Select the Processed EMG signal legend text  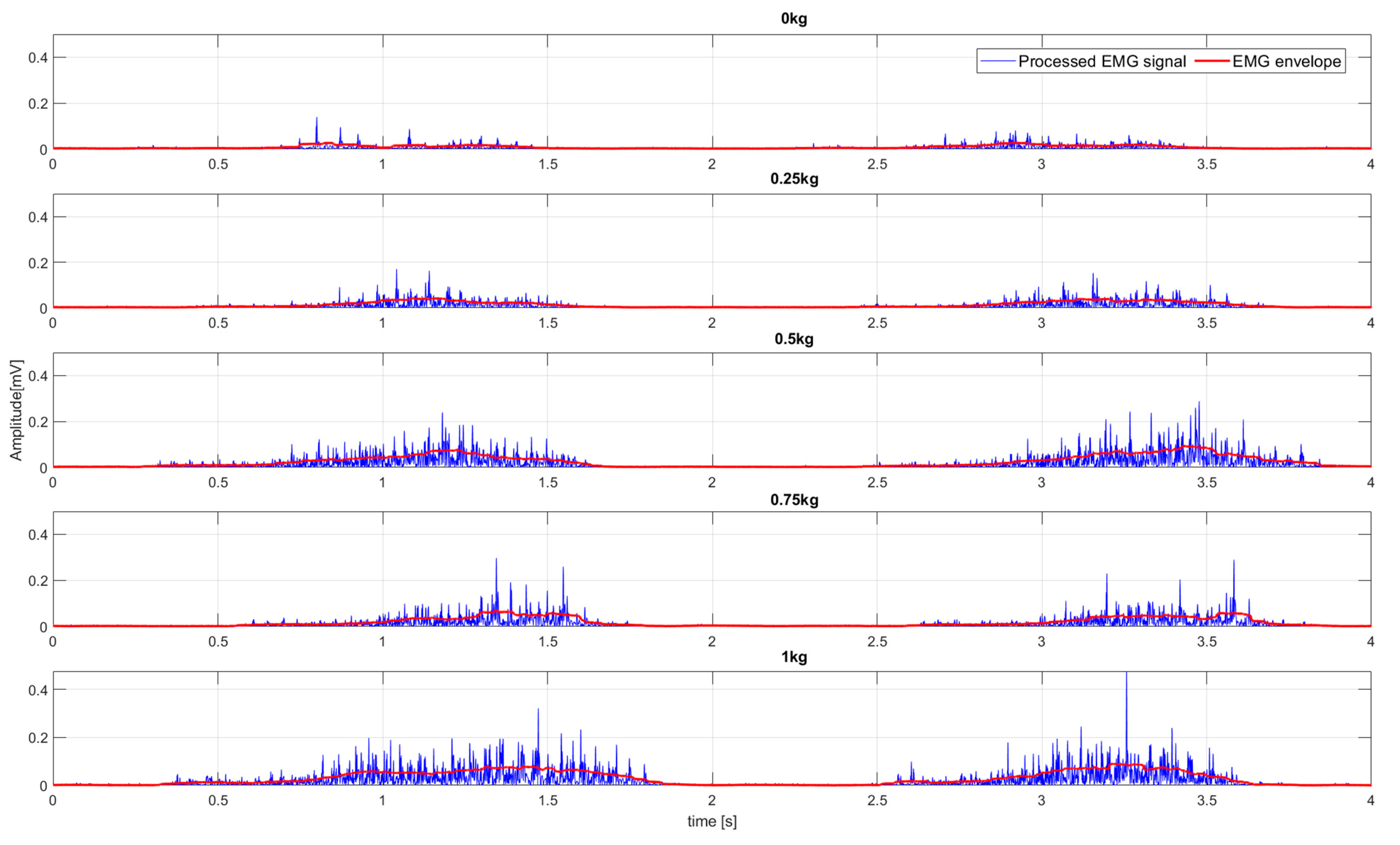pos(1102,61)
